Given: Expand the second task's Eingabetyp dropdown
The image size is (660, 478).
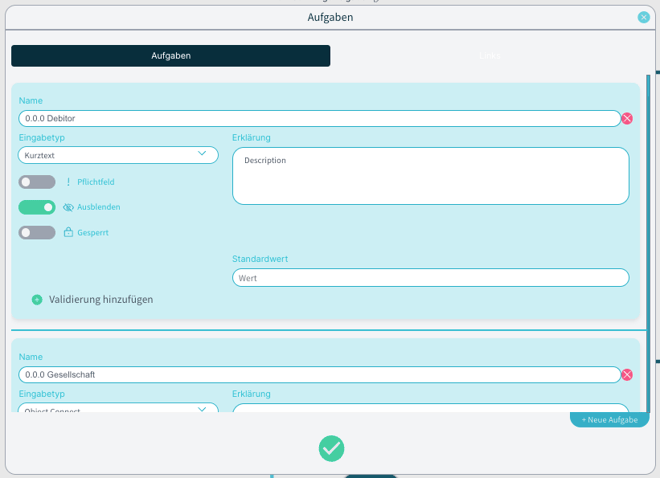Looking at the screenshot, I should click(x=118, y=409).
